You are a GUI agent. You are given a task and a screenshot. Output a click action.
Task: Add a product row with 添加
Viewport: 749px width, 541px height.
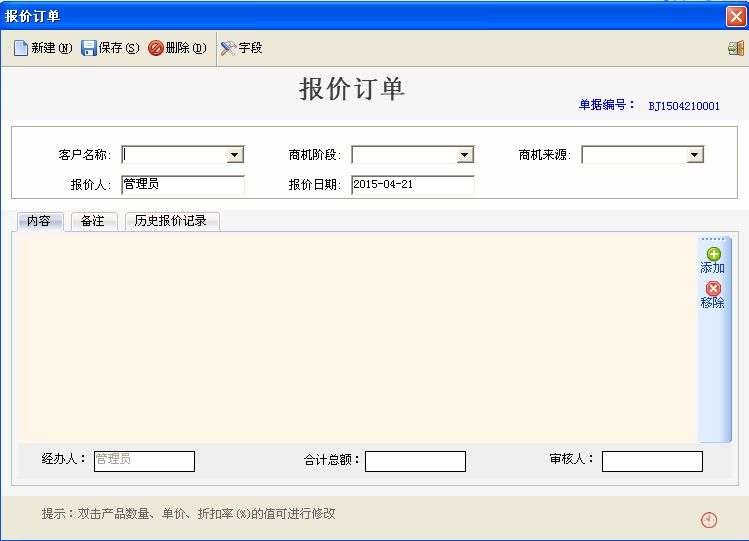(713, 261)
